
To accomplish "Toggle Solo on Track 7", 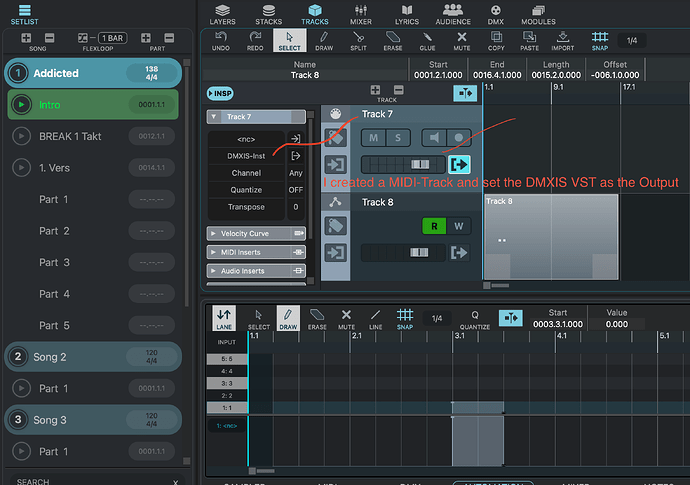I will click(x=396, y=138).
